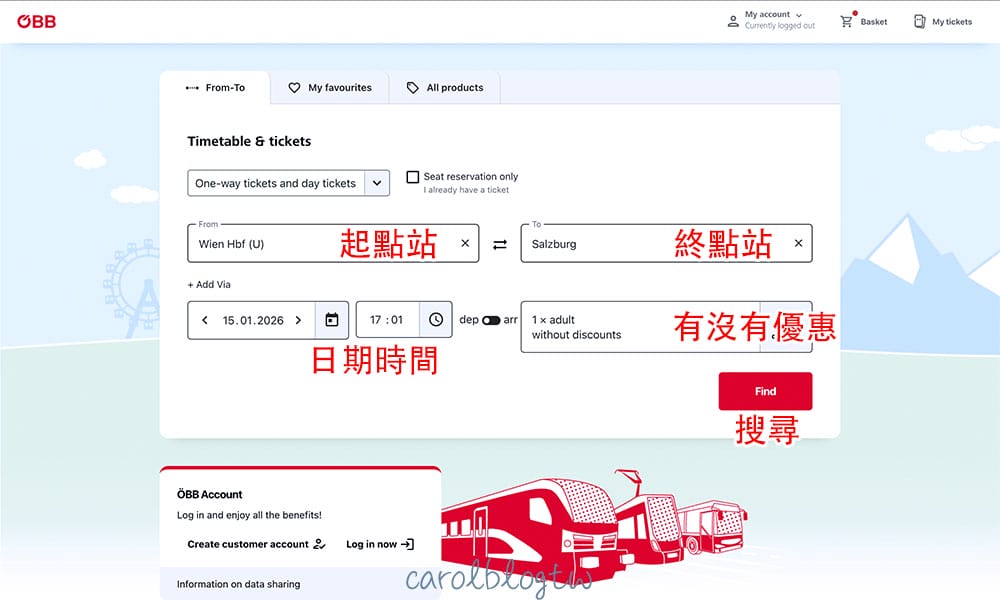The width and height of the screenshot is (1000, 600).
Task: Click the Log in now link
Action: tap(375, 545)
